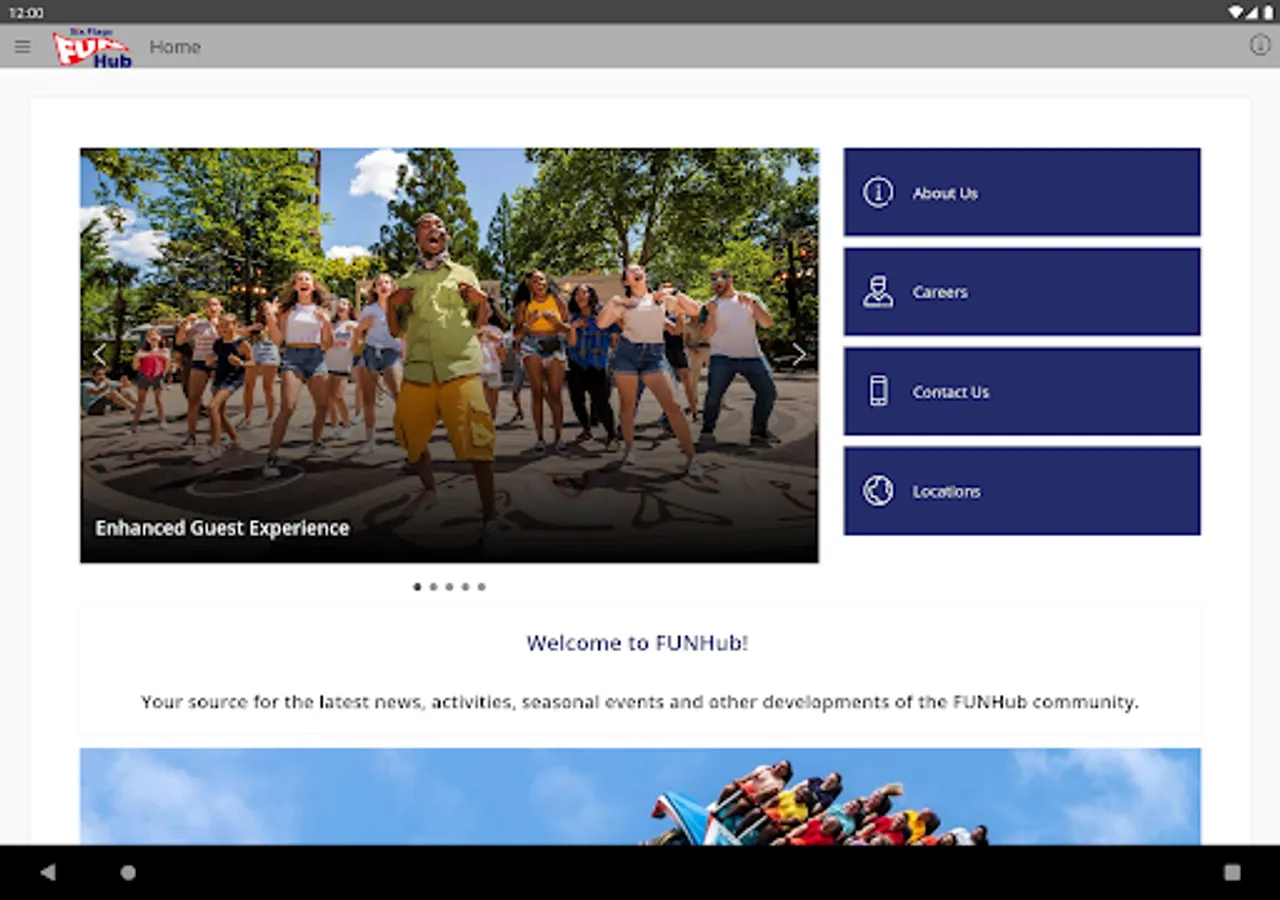Screen dimensions: 1280x900
Task: Tap the globe icon beside Locations
Action: click(878, 490)
